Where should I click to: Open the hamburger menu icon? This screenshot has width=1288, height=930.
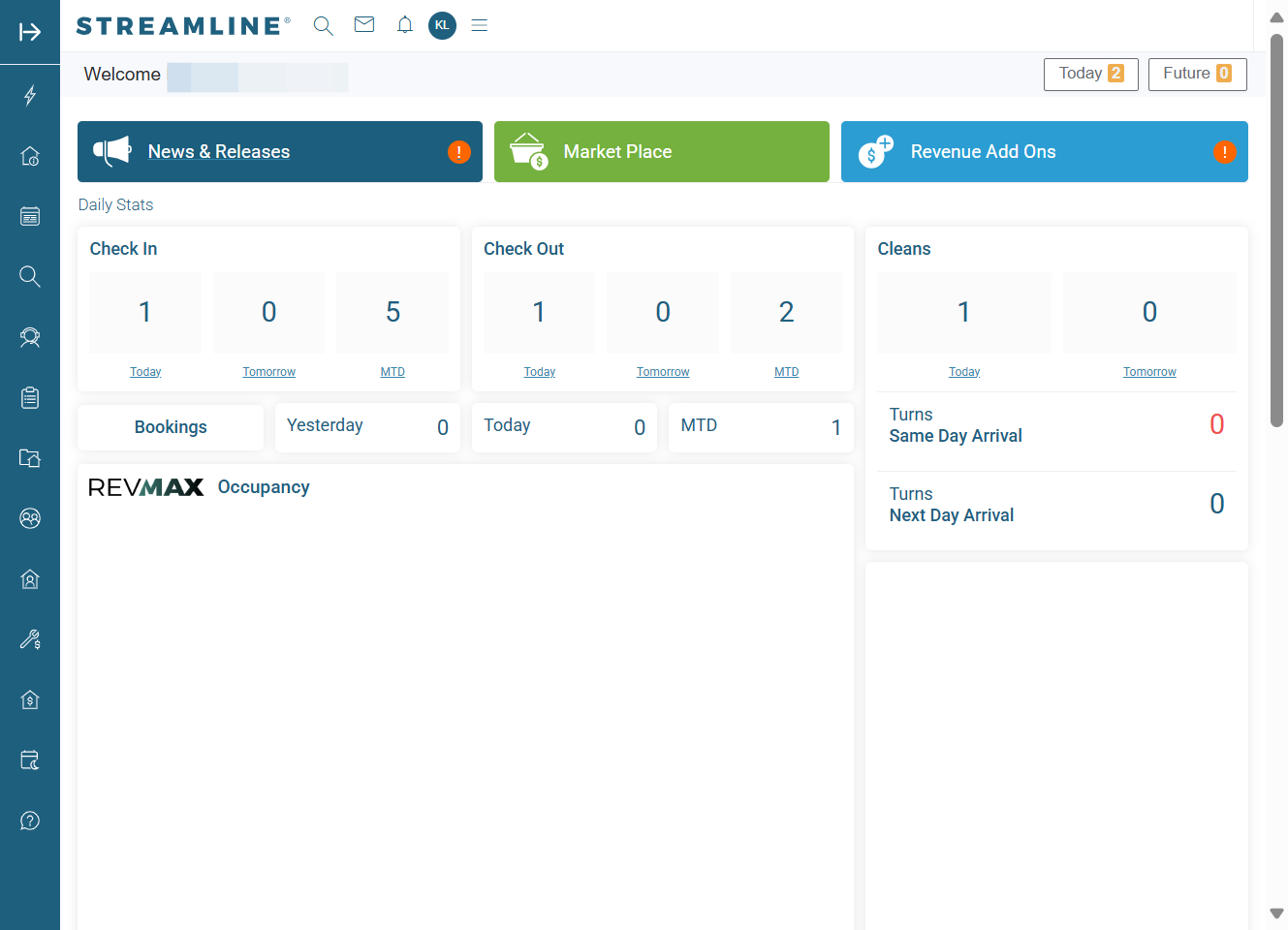coord(479,25)
